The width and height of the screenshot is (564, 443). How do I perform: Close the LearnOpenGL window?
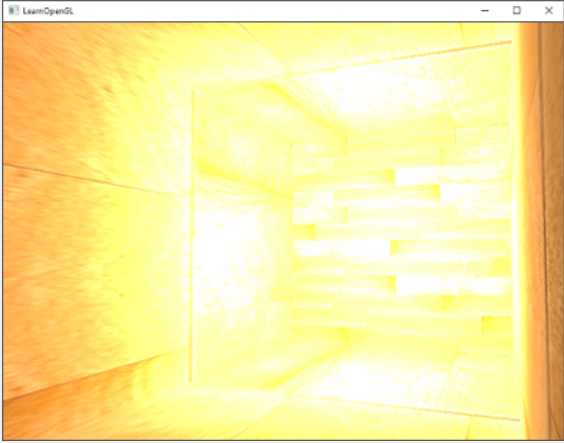549,11
